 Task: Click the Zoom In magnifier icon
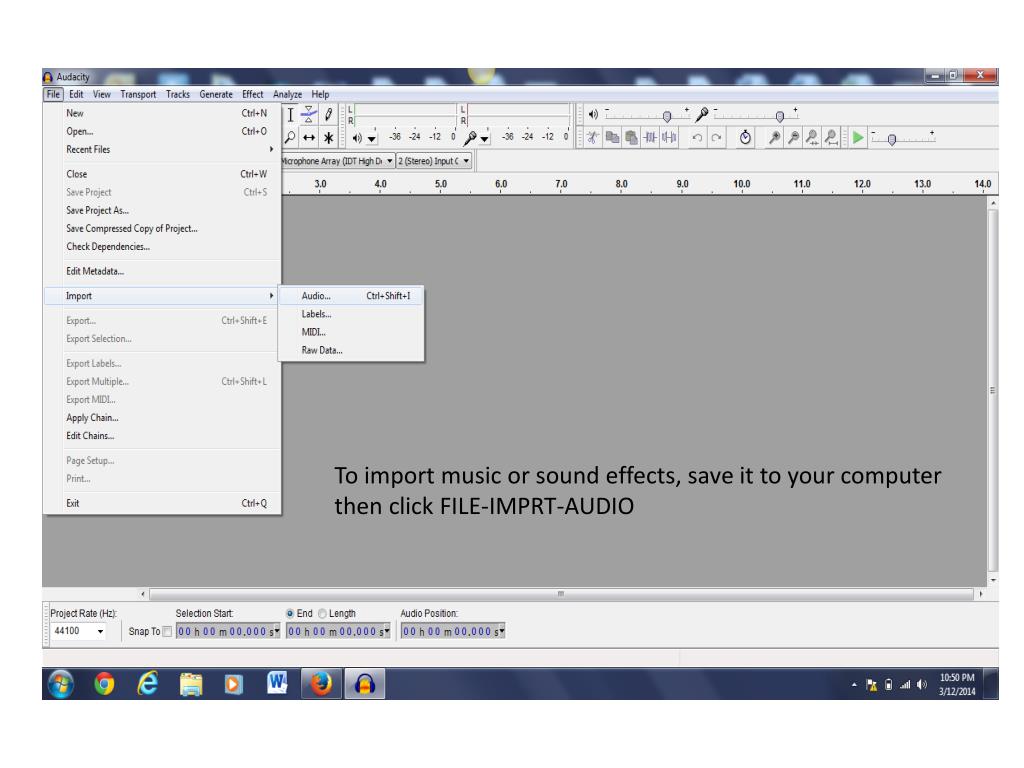coord(774,137)
